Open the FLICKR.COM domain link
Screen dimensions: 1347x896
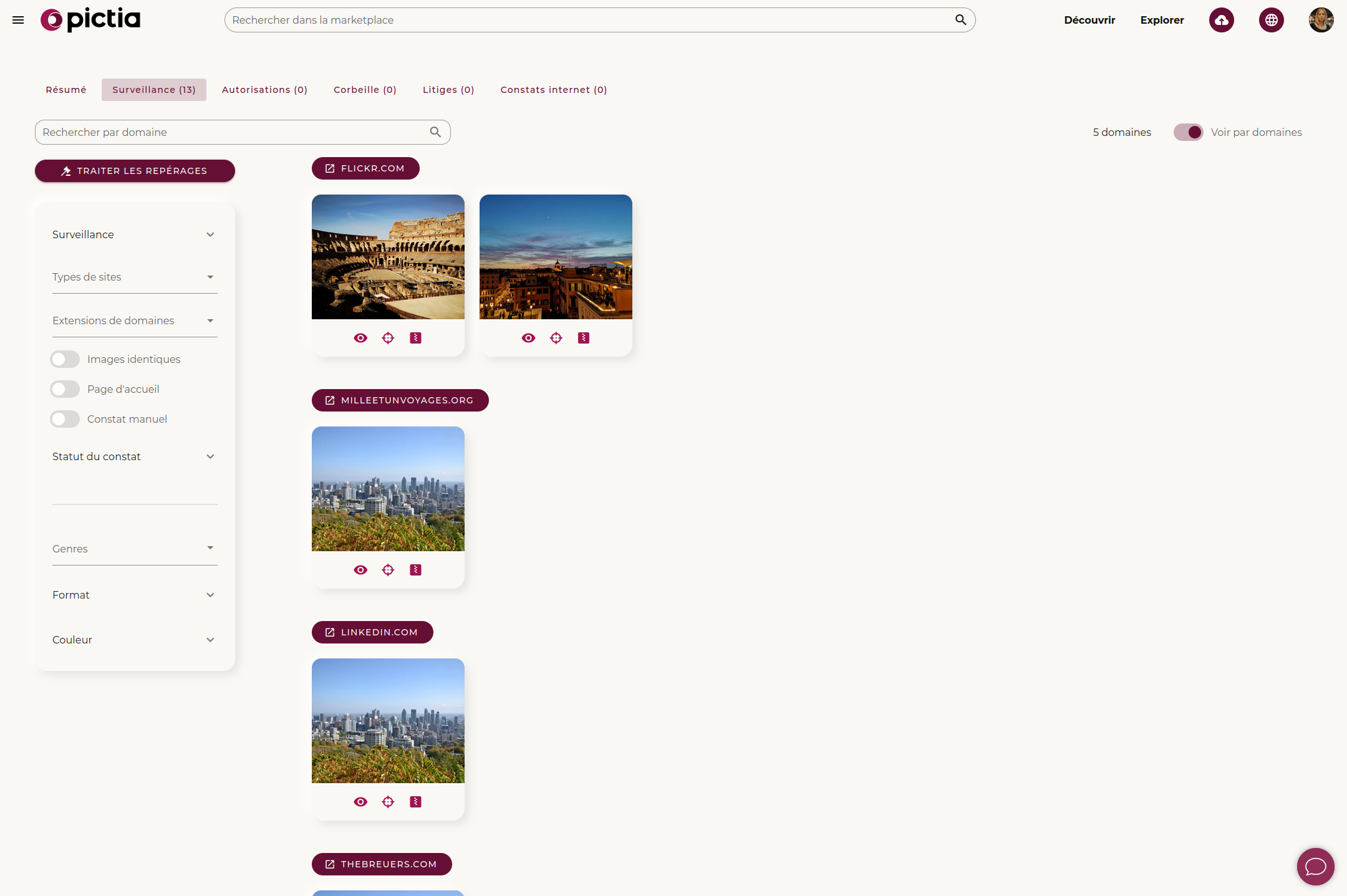(365, 168)
